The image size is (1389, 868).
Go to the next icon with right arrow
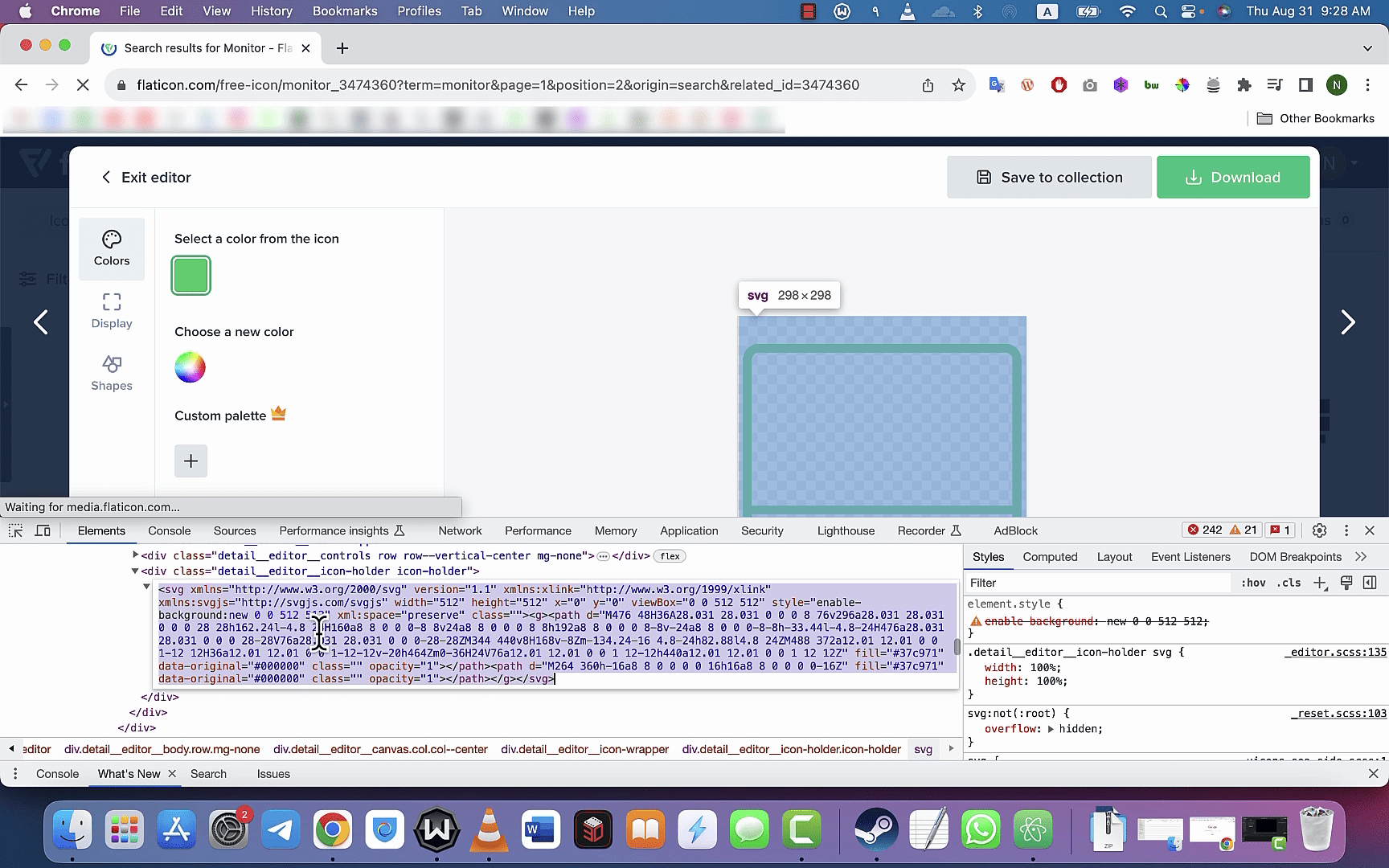pos(1348,322)
